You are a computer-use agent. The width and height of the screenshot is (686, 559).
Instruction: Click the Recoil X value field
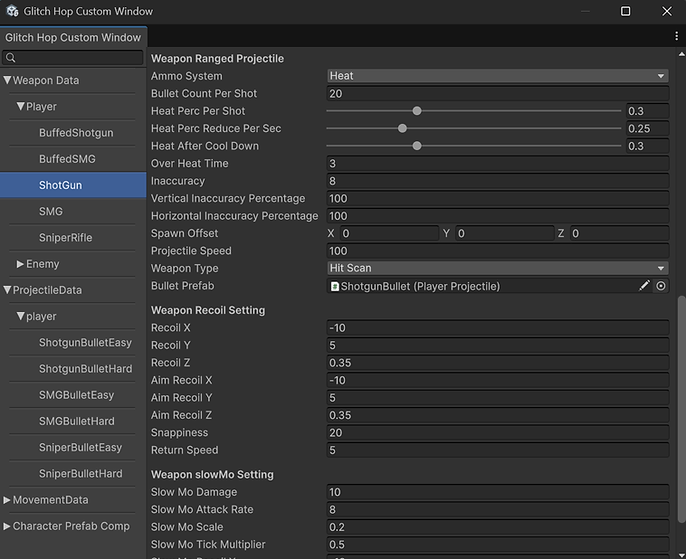(x=497, y=328)
